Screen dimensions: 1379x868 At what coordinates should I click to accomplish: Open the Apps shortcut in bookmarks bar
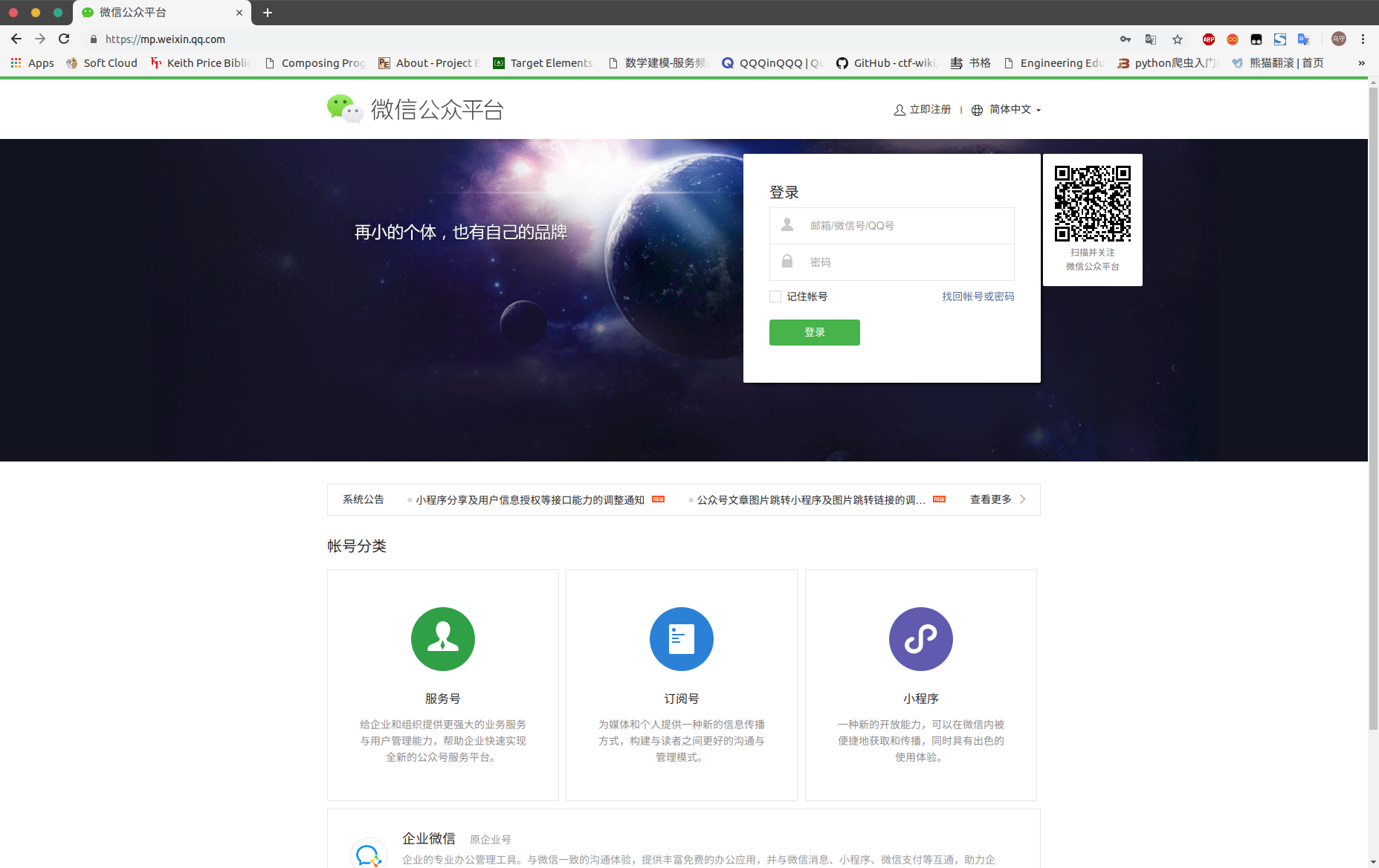(33, 63)
